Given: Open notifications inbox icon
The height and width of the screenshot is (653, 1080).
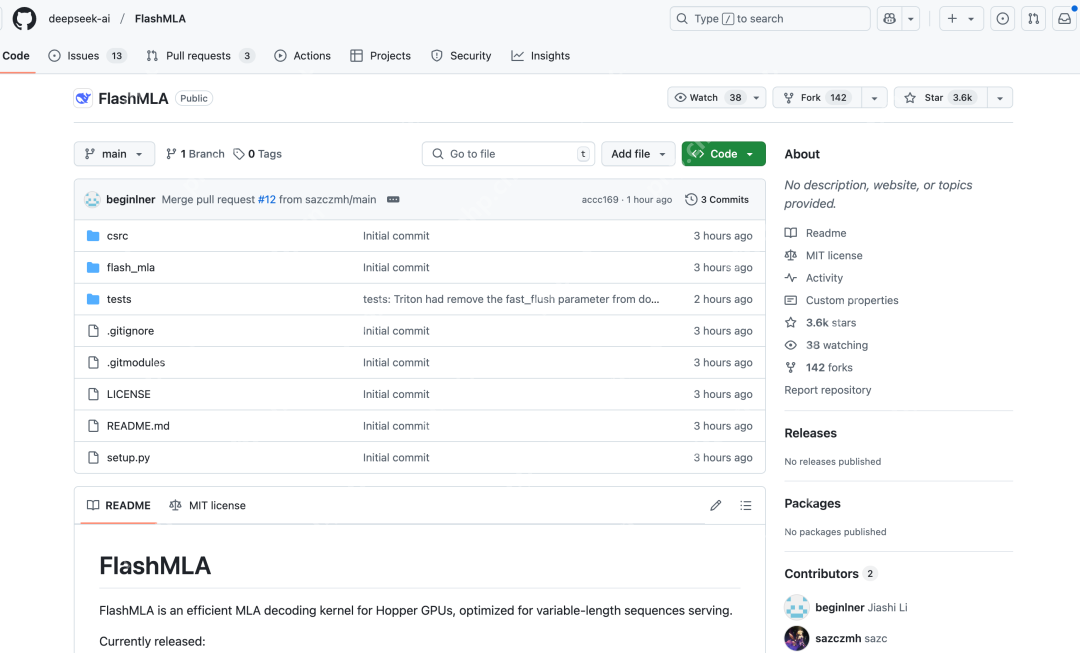Looking at the screenshot, I should 1064,19.
